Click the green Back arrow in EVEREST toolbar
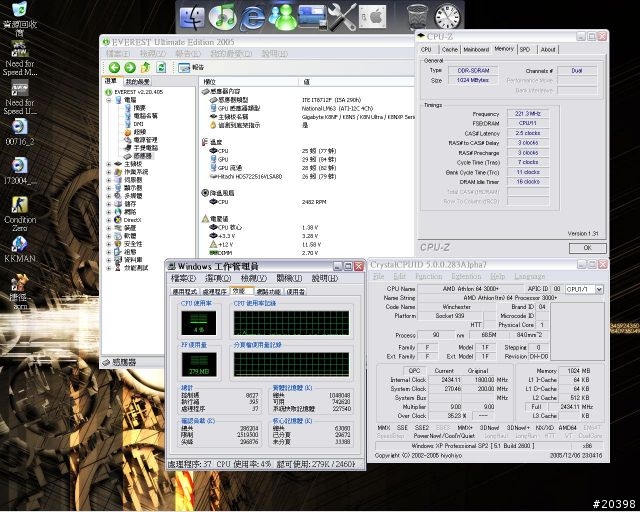 pos(114,67)
